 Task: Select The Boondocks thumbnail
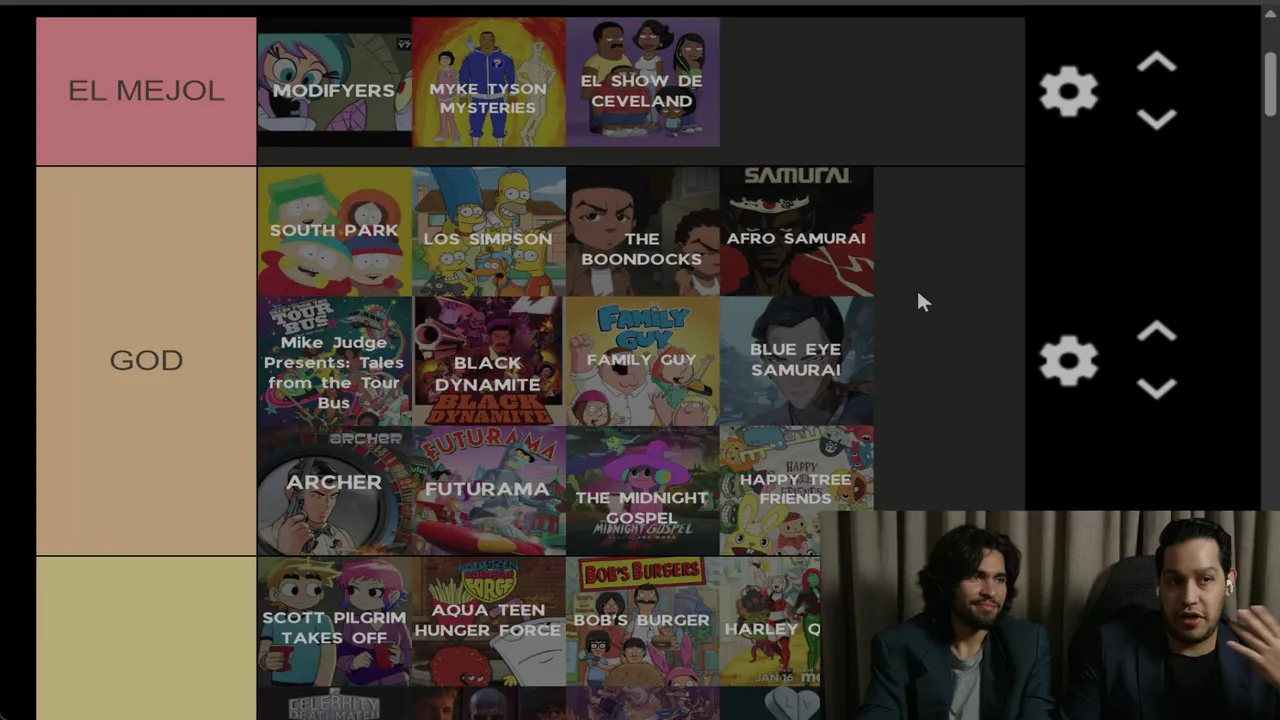point(642,231)
